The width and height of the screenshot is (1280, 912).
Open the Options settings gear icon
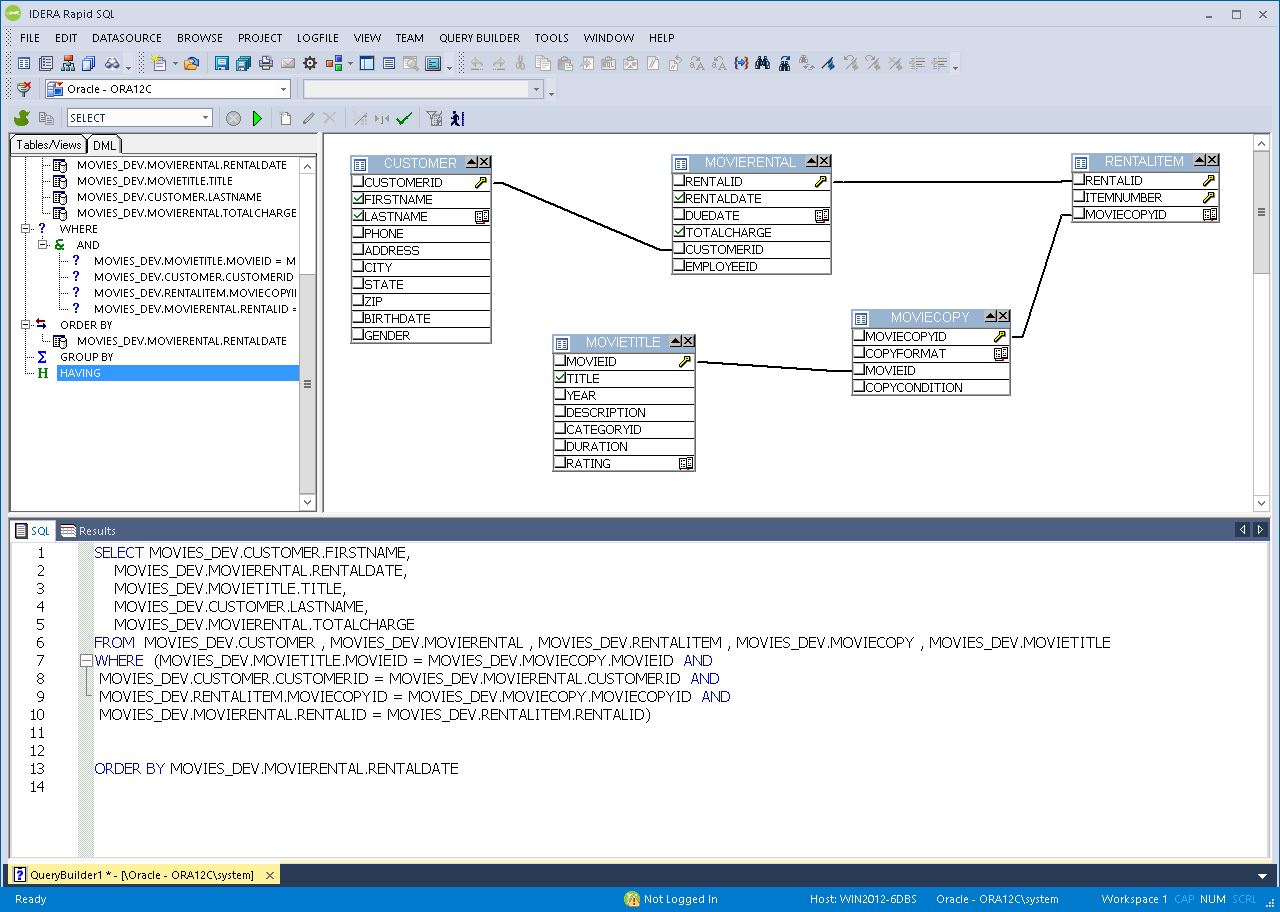pyautogui.click(x=309, y=62)
